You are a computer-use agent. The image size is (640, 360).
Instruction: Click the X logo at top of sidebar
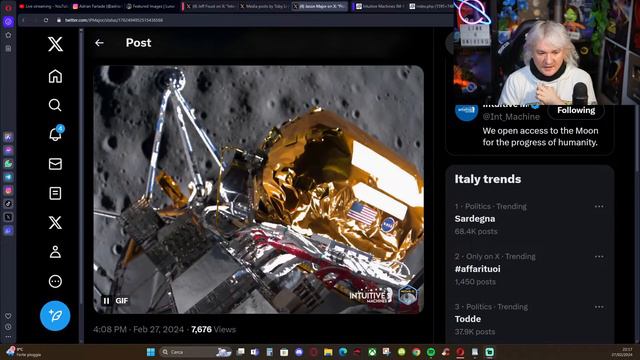pyautogui.click(x=55, y=44)
